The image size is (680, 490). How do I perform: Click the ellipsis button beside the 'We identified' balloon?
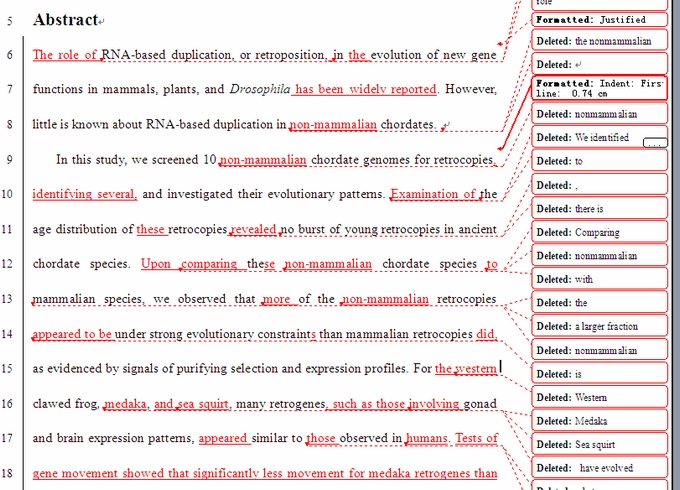(655, 143)
